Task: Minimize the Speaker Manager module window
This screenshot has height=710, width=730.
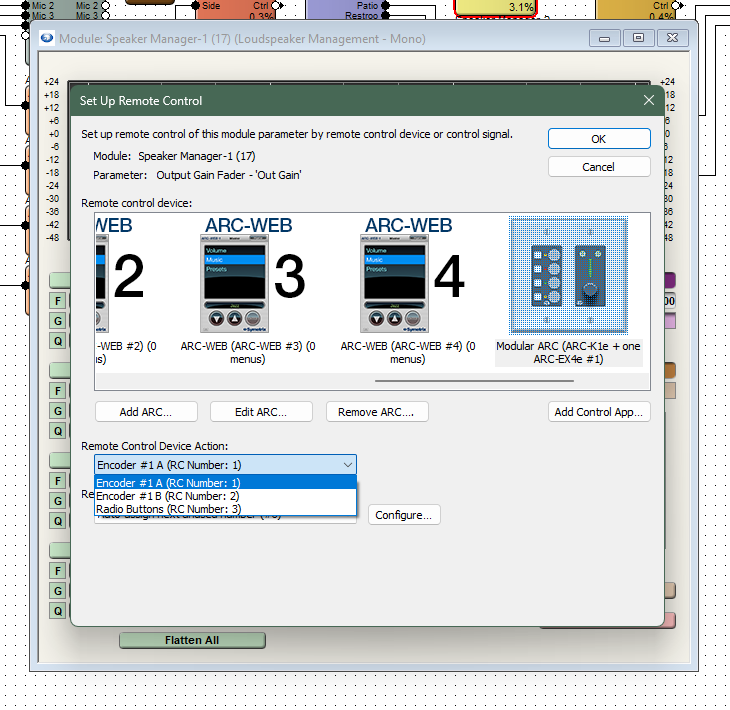Action: click(605, 38)
